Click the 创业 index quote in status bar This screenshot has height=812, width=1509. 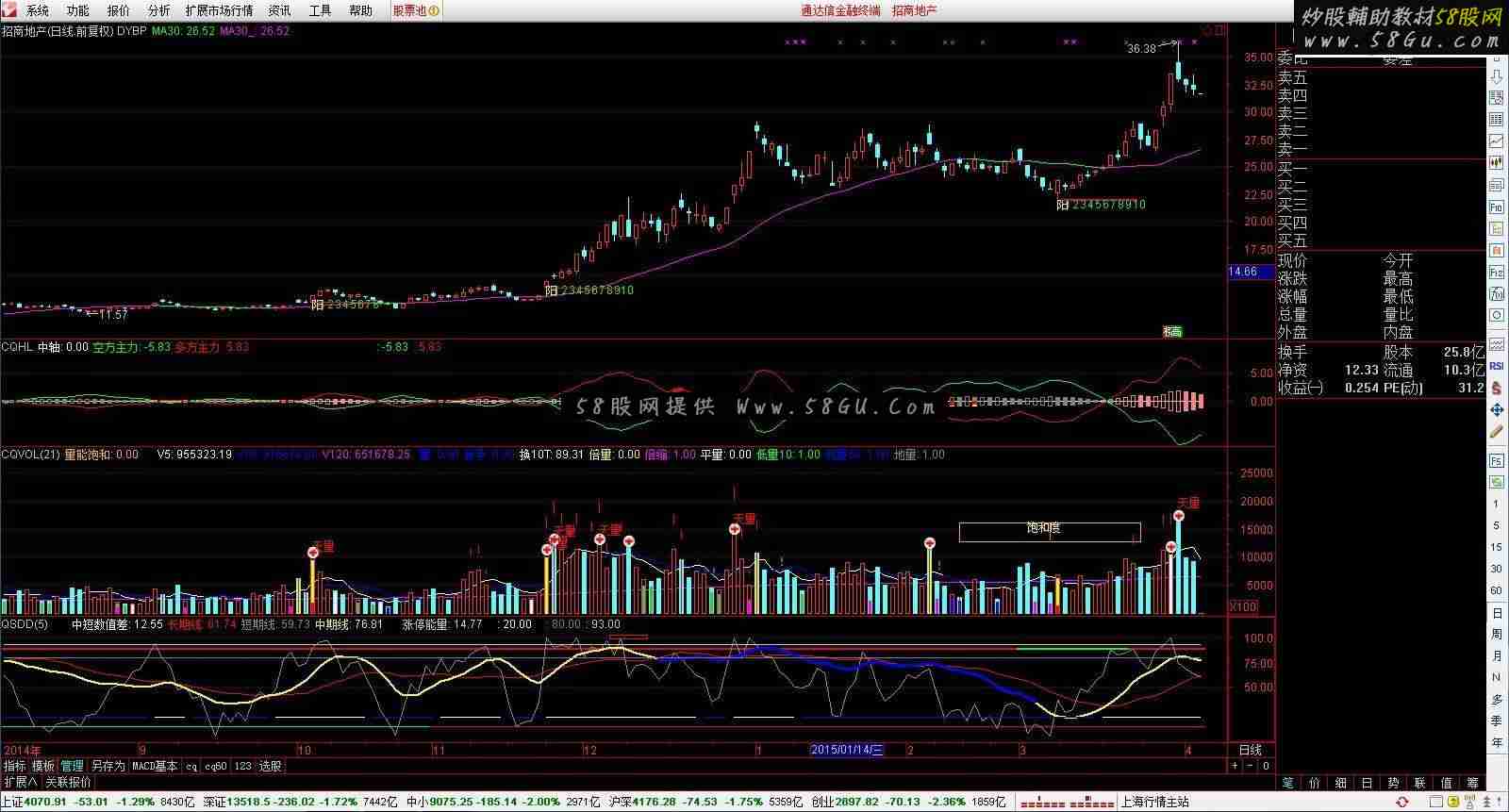click(x=909, y=803)
